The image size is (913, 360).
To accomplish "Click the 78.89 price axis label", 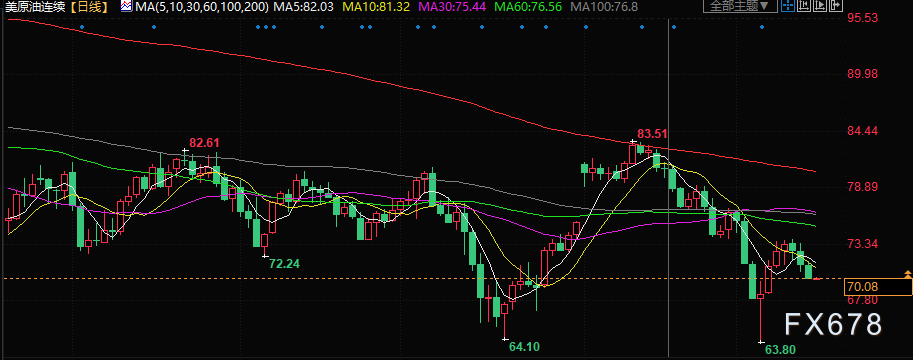I will click(x=862, y=187).
